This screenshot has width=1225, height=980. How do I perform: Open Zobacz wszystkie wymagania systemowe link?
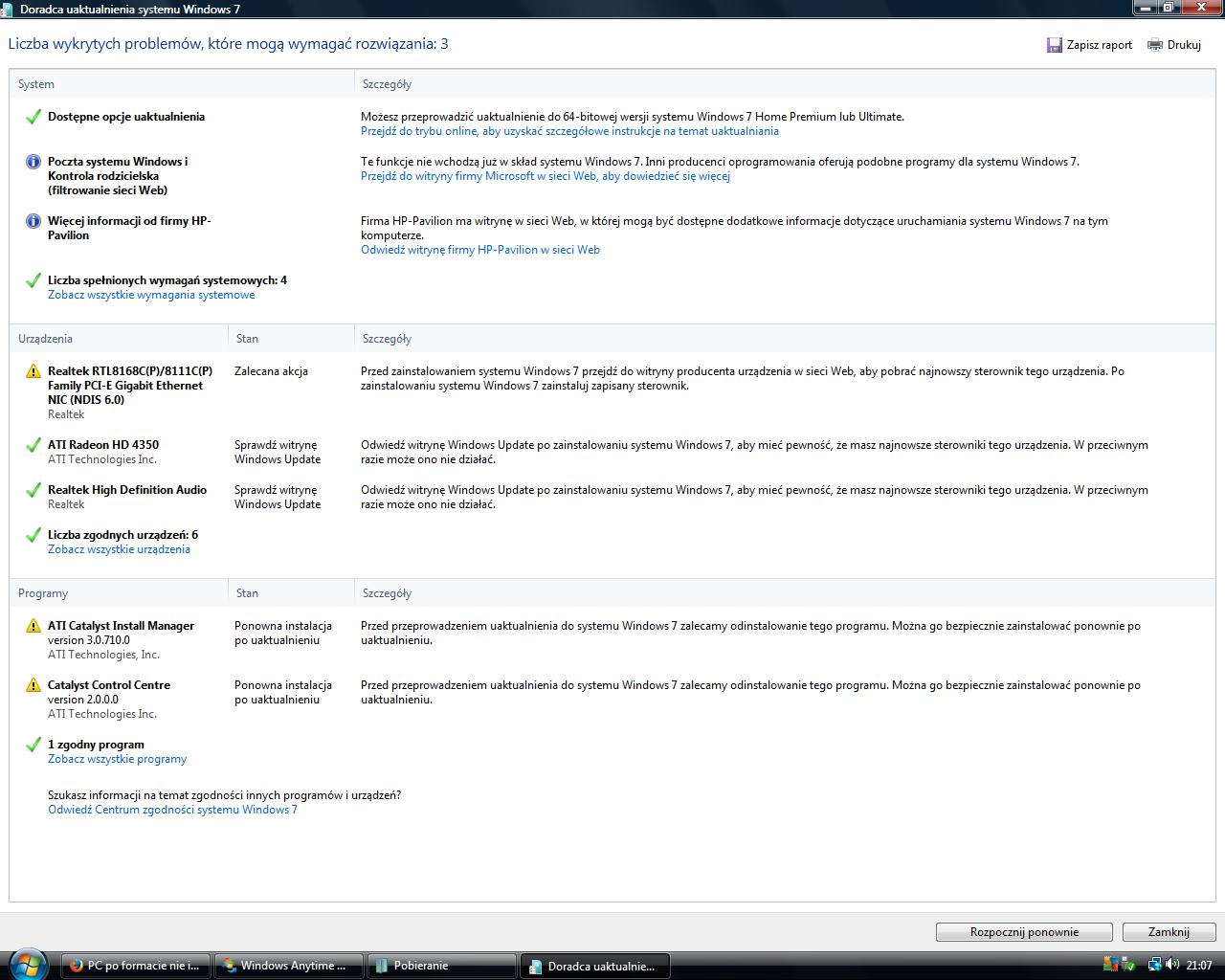pyautogui.click(x=151, y=295)
